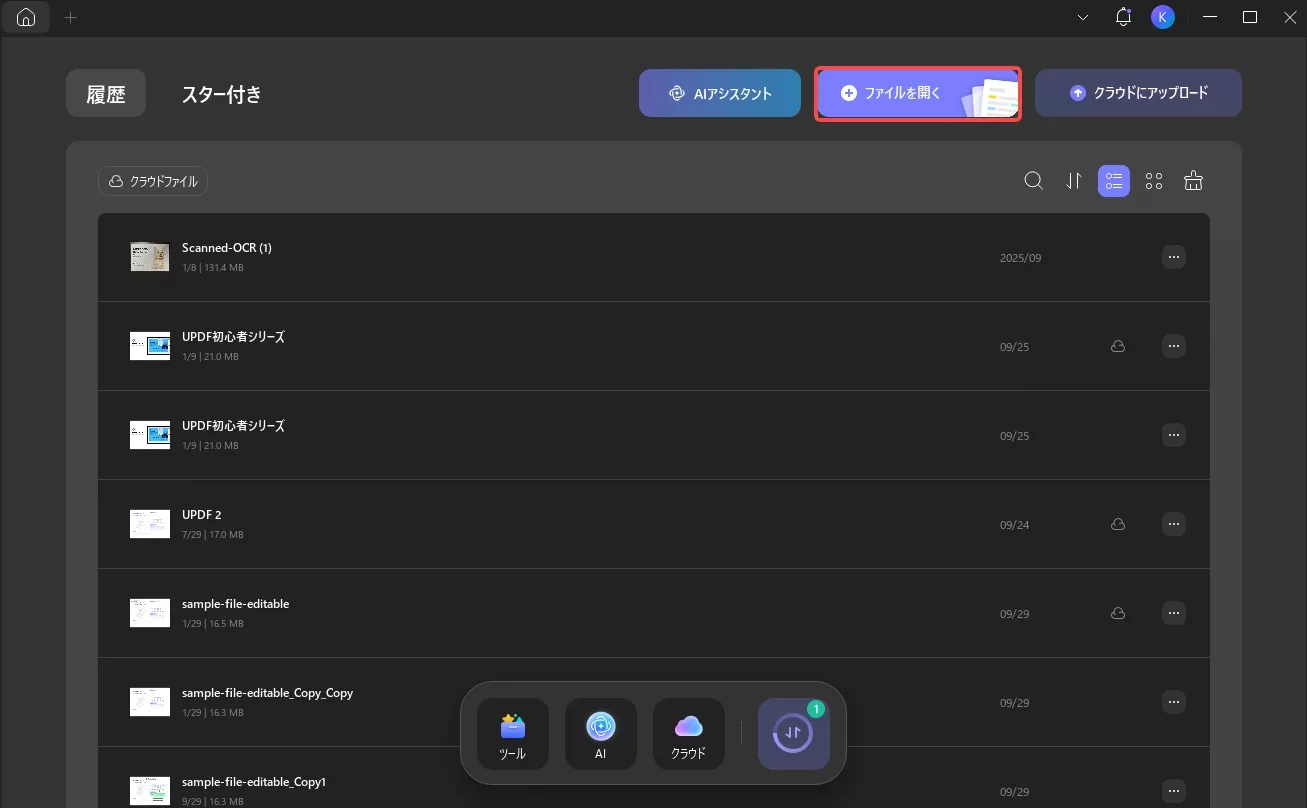Launch the AIアシスタント button
The image size is (1307, 808).
(720, 93)
